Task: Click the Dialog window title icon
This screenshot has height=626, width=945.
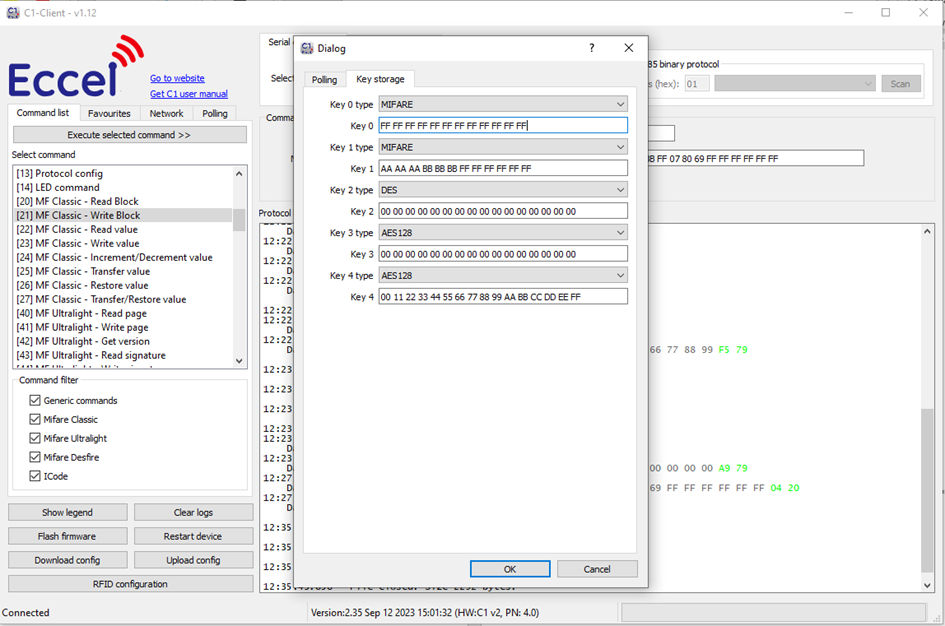Action: pos(308,48)
